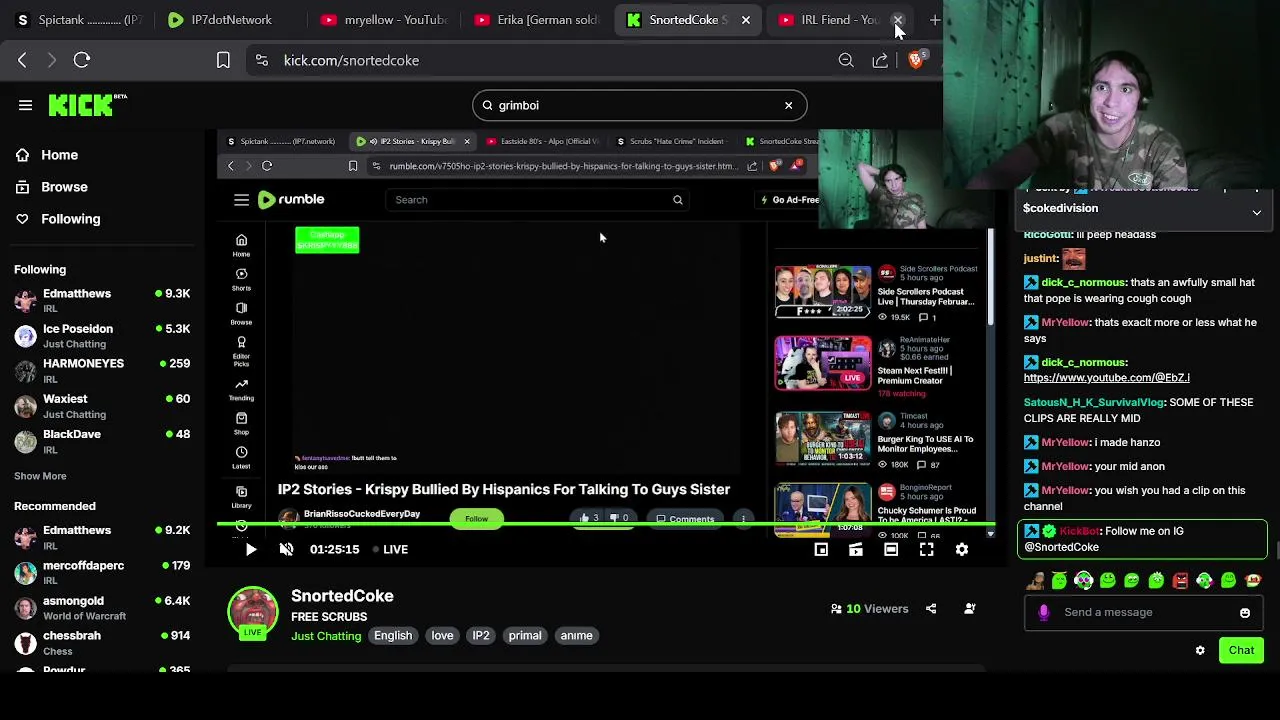Select the IP2 tag
The width and height of the screenshot is (1280, 720).
click(x=481, y=636)
